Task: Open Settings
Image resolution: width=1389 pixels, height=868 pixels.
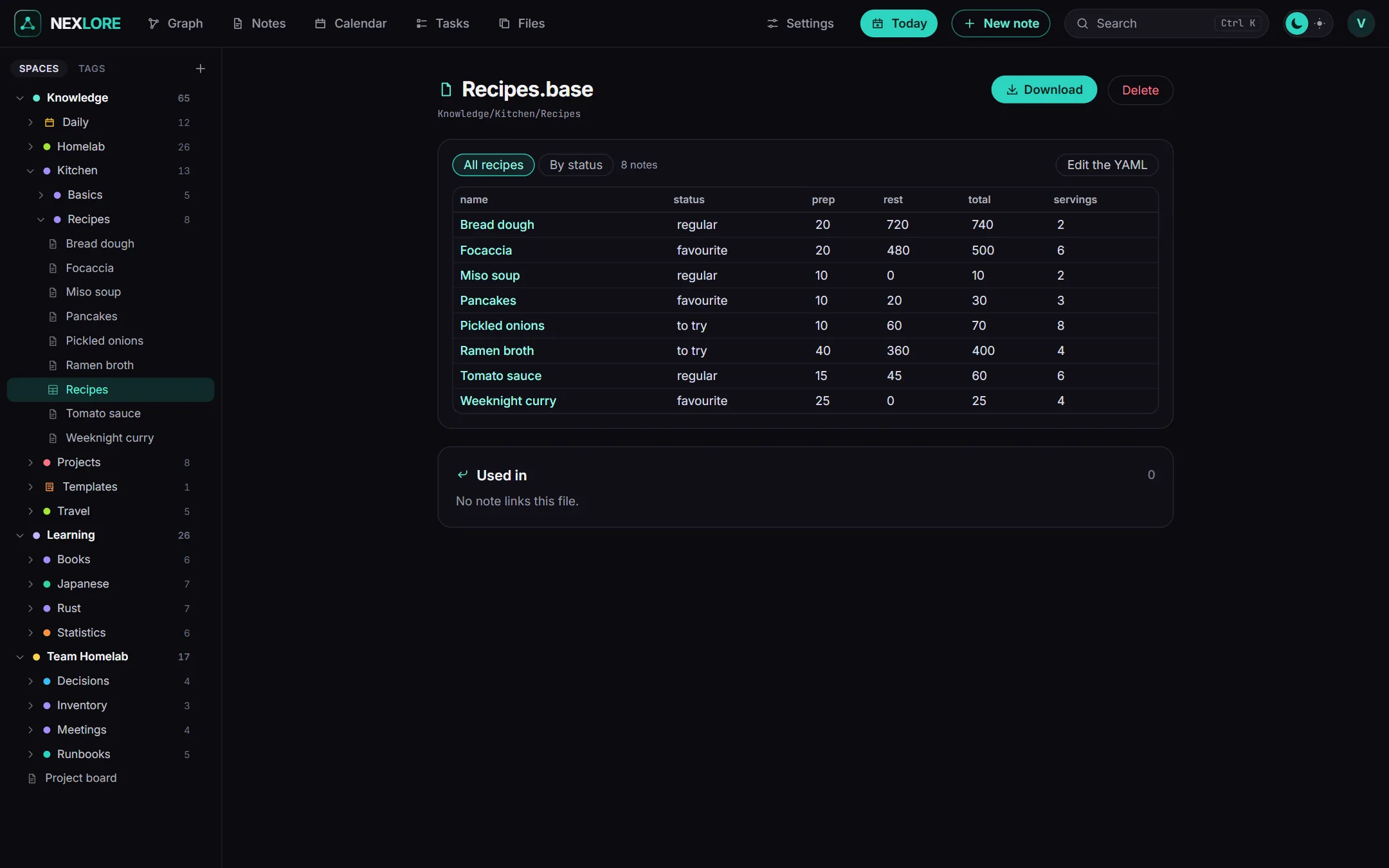Action: click(801, 23)
